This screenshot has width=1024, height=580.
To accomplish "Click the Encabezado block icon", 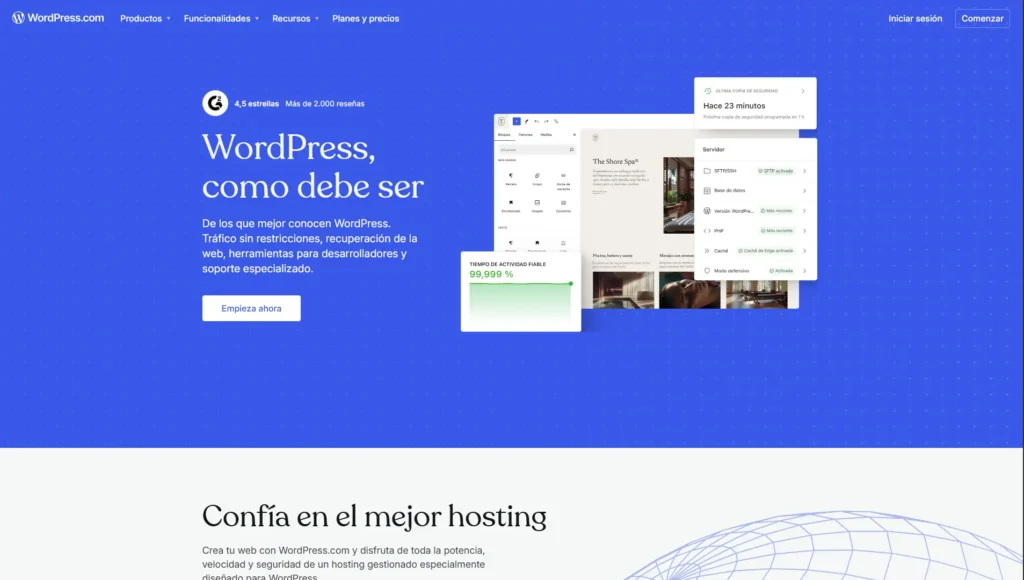I will (511, 202).
